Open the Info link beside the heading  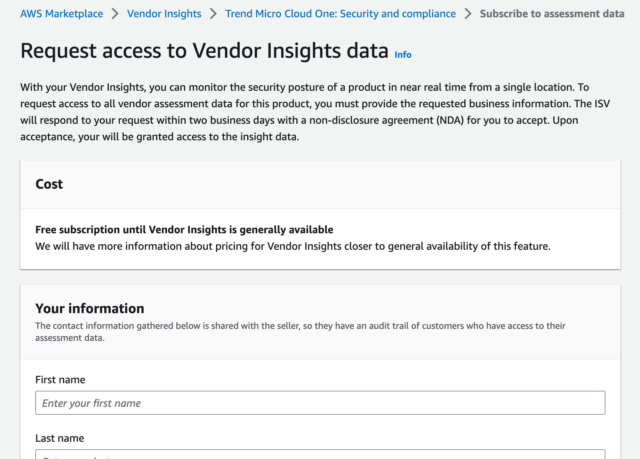(403, 55)
